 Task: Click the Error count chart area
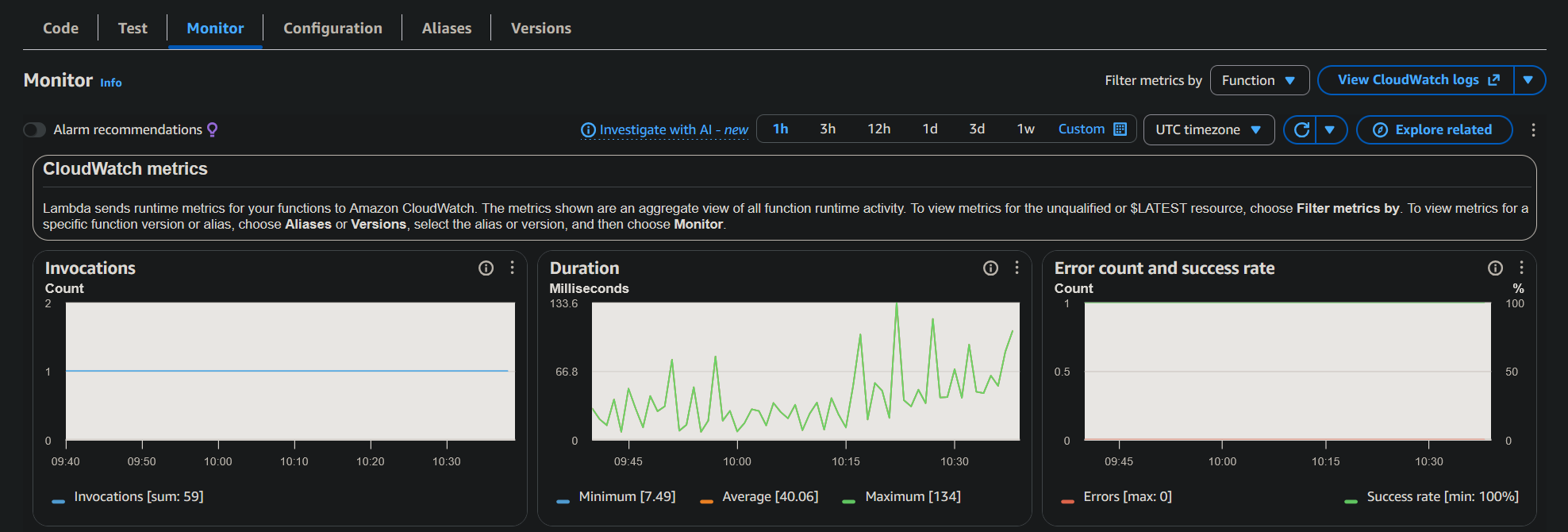coord(1288,371)
